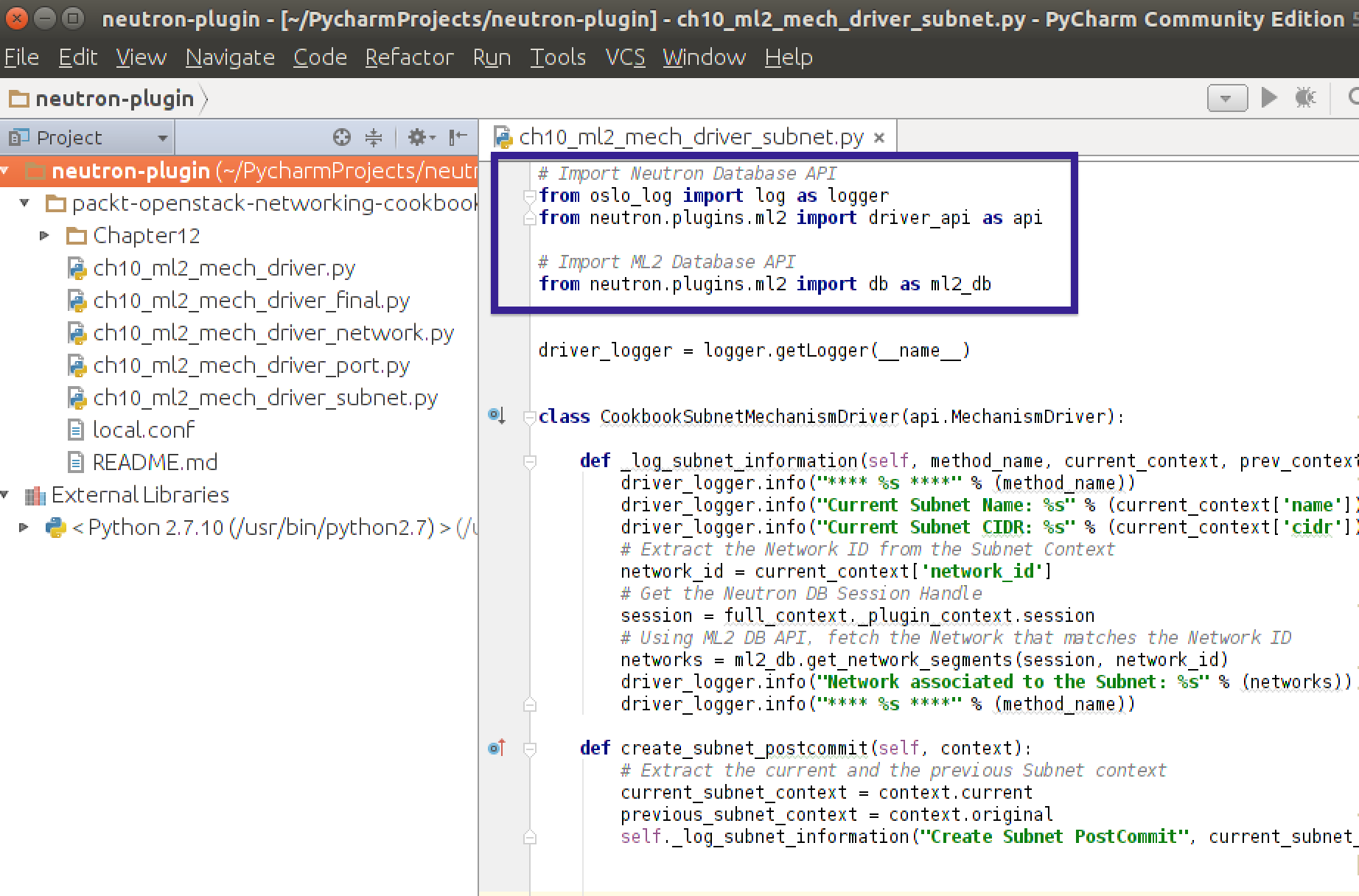This screenshot has height=896, width=1359.
Task: Open the File menu
Action: click(21, 57)
